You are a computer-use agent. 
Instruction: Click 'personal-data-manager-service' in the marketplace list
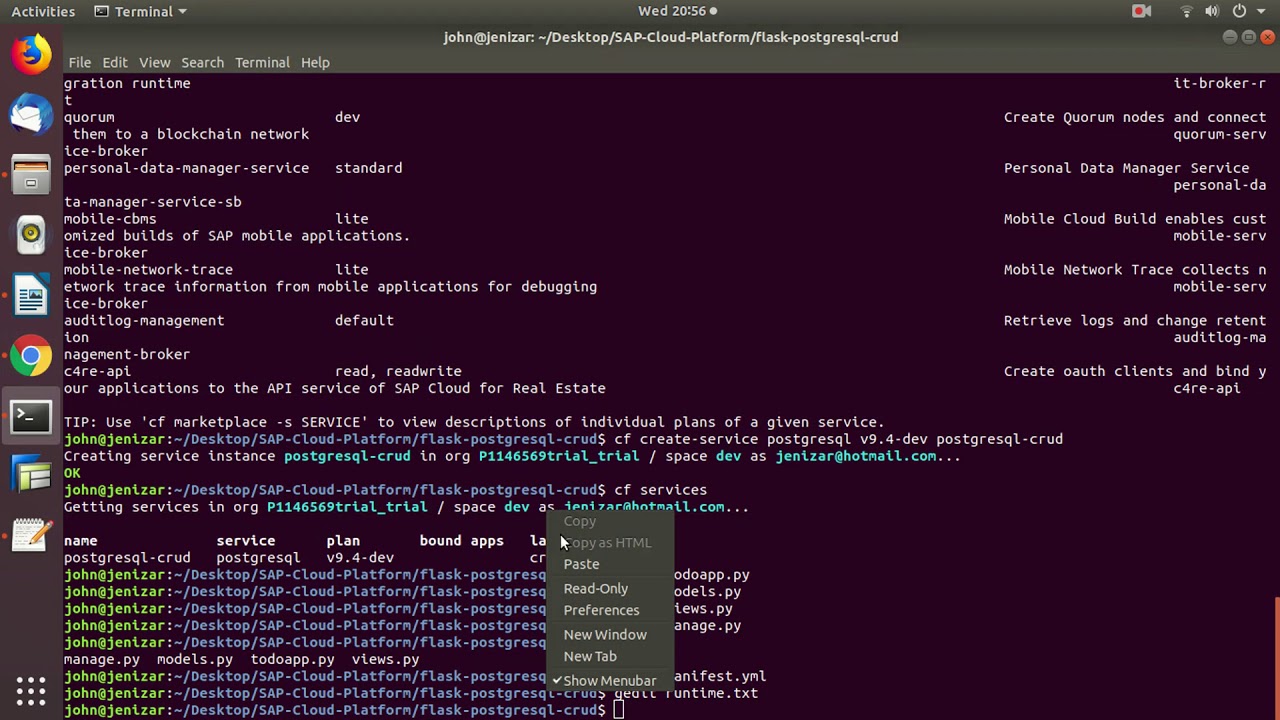pyautogui.click(x=186, y=168)
